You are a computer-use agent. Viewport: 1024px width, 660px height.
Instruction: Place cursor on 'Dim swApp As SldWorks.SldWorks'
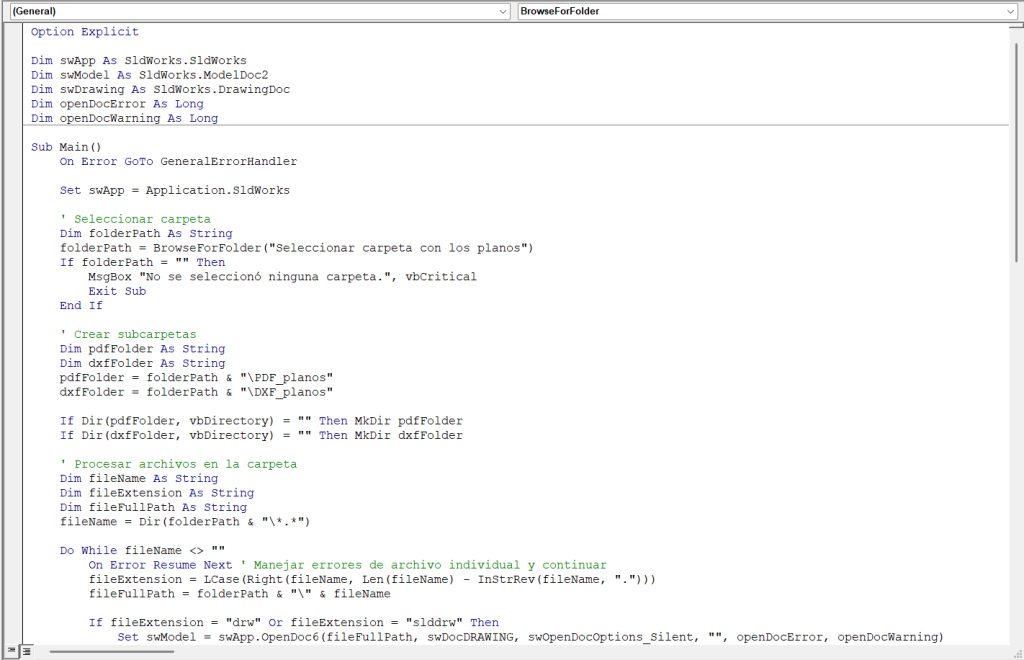[138, 60]
